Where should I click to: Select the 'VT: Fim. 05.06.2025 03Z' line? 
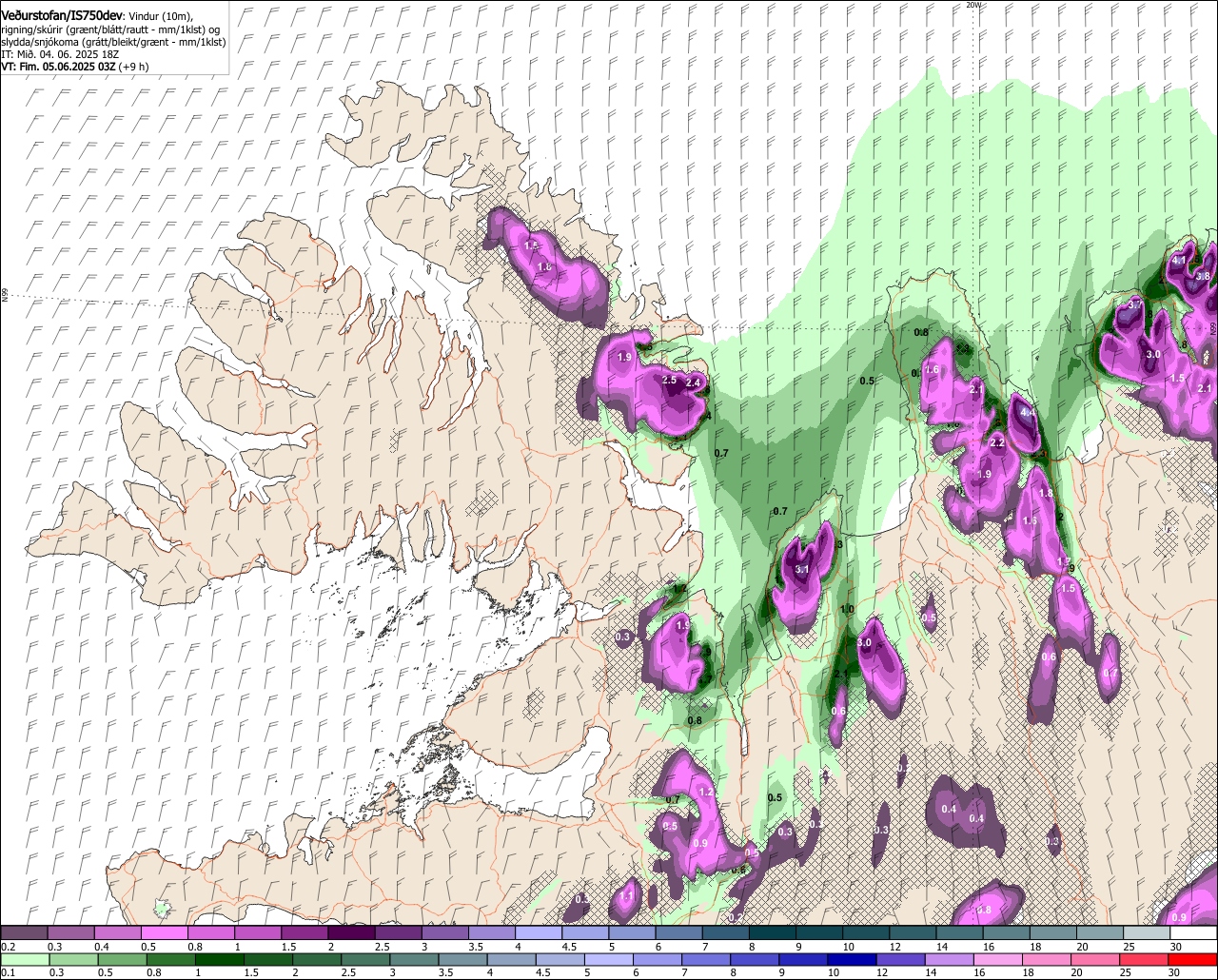pos(59,67)
